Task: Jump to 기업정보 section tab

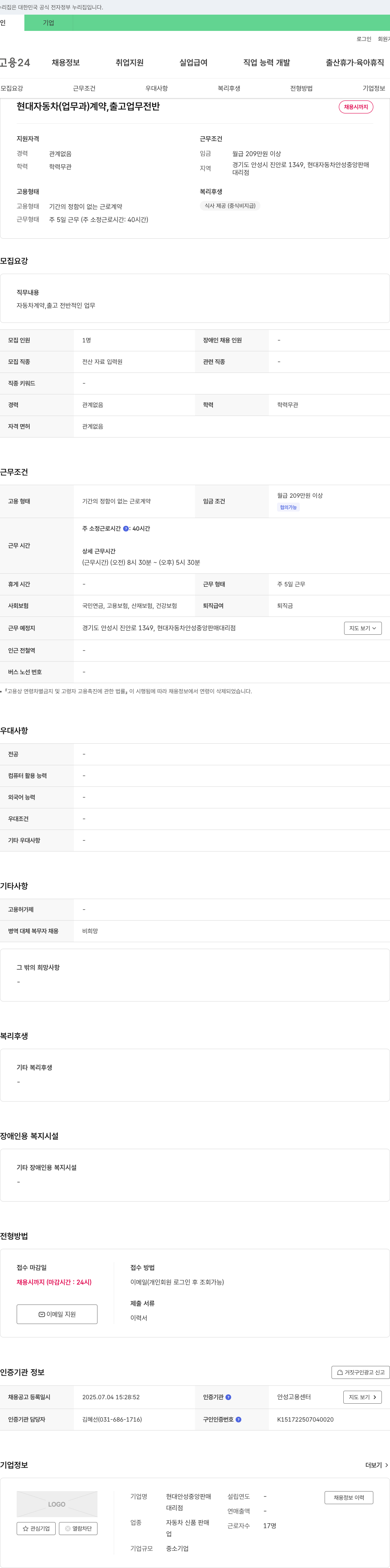Action: coord(374,88)
